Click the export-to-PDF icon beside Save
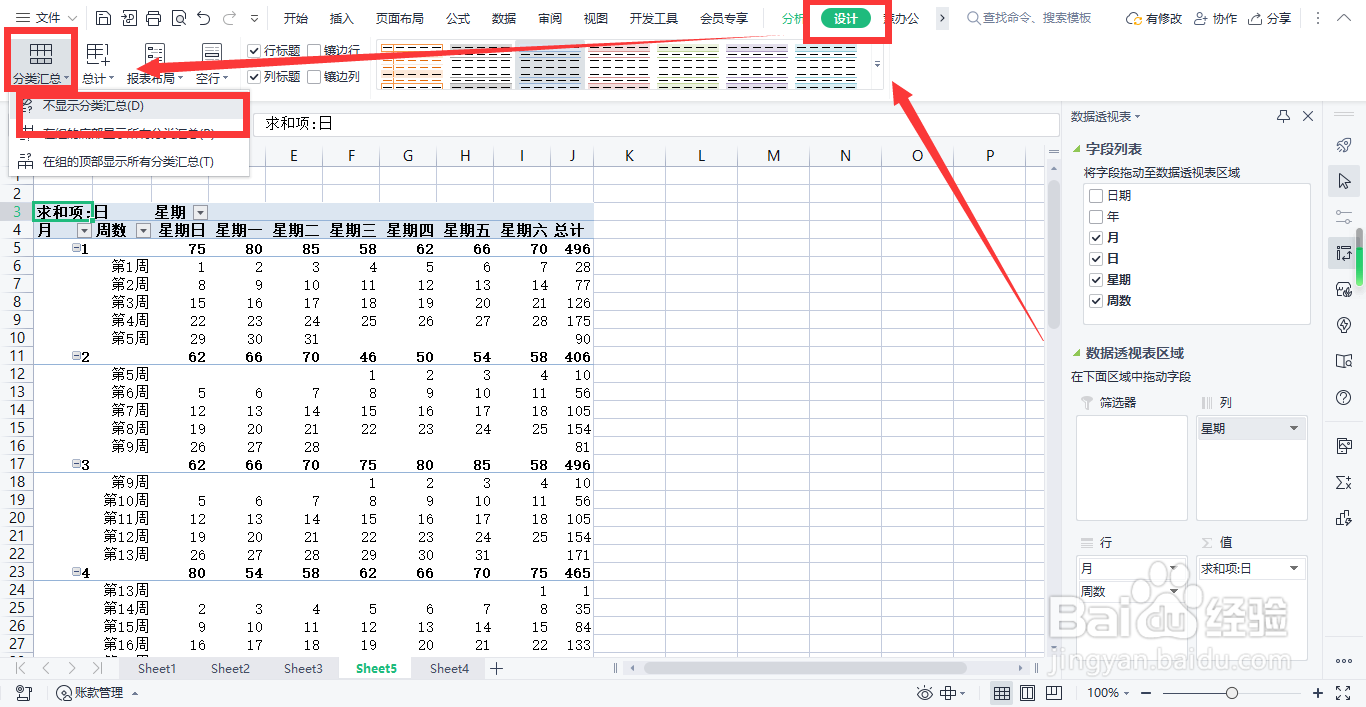1366x707 pixels. pyautogui.click(x=129, y=18)
